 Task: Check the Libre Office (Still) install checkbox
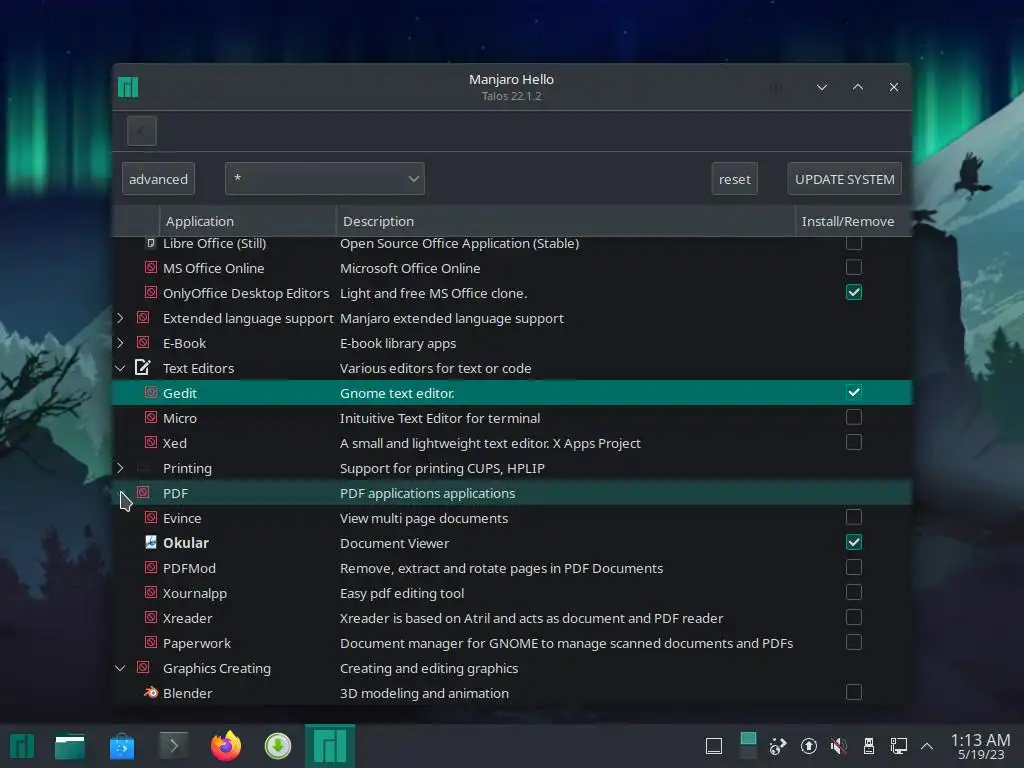[x=854, y=243]
